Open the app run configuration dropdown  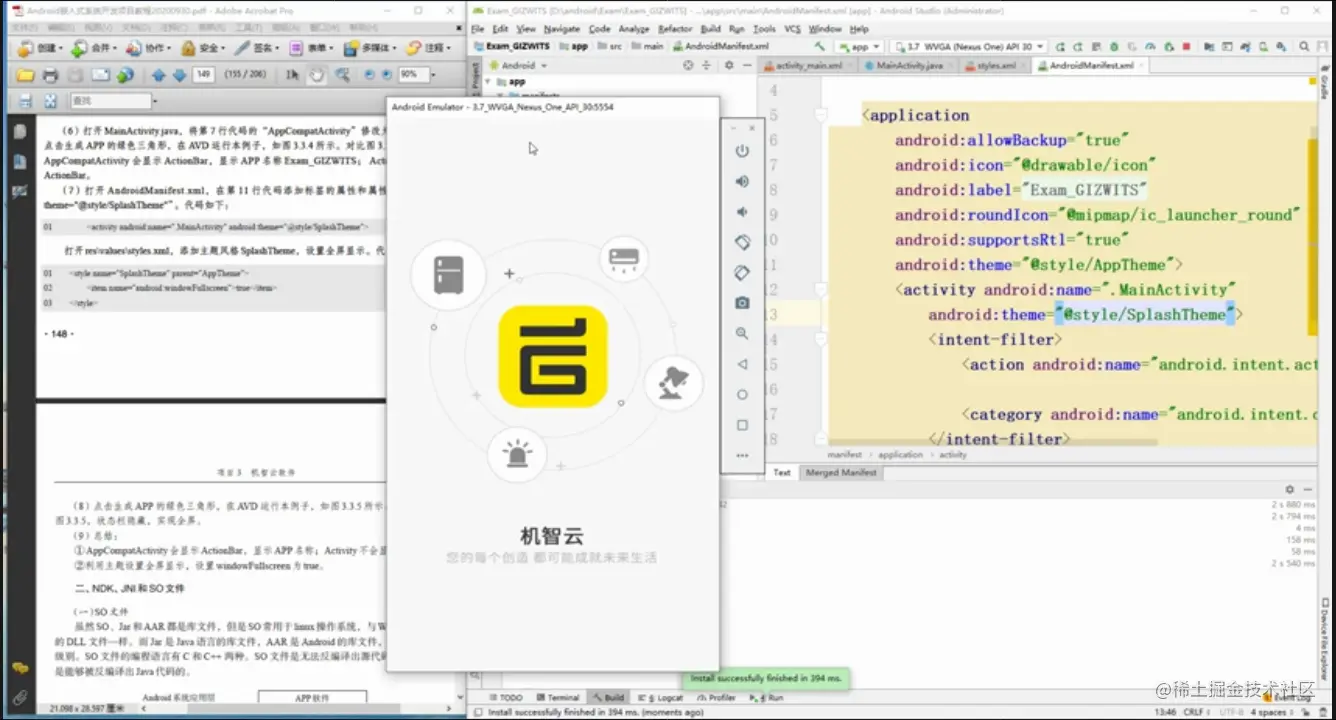(859, 46)
